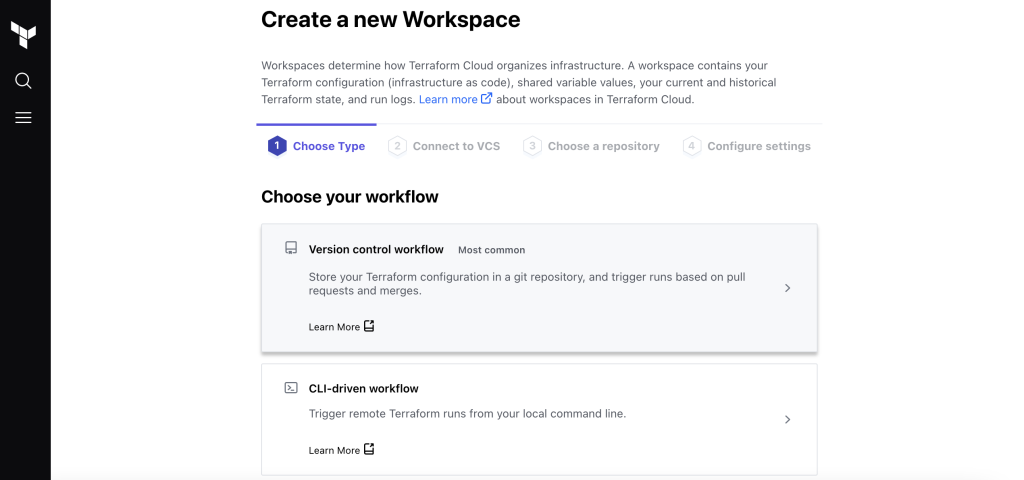Open Learn more link about workspaces

[x=448, y=99]
